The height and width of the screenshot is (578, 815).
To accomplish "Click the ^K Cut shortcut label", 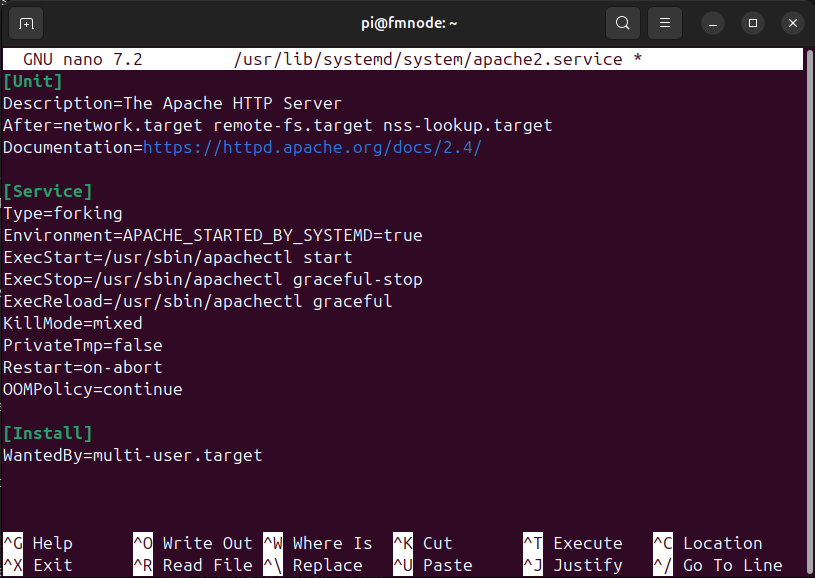I will coord(423,543).
